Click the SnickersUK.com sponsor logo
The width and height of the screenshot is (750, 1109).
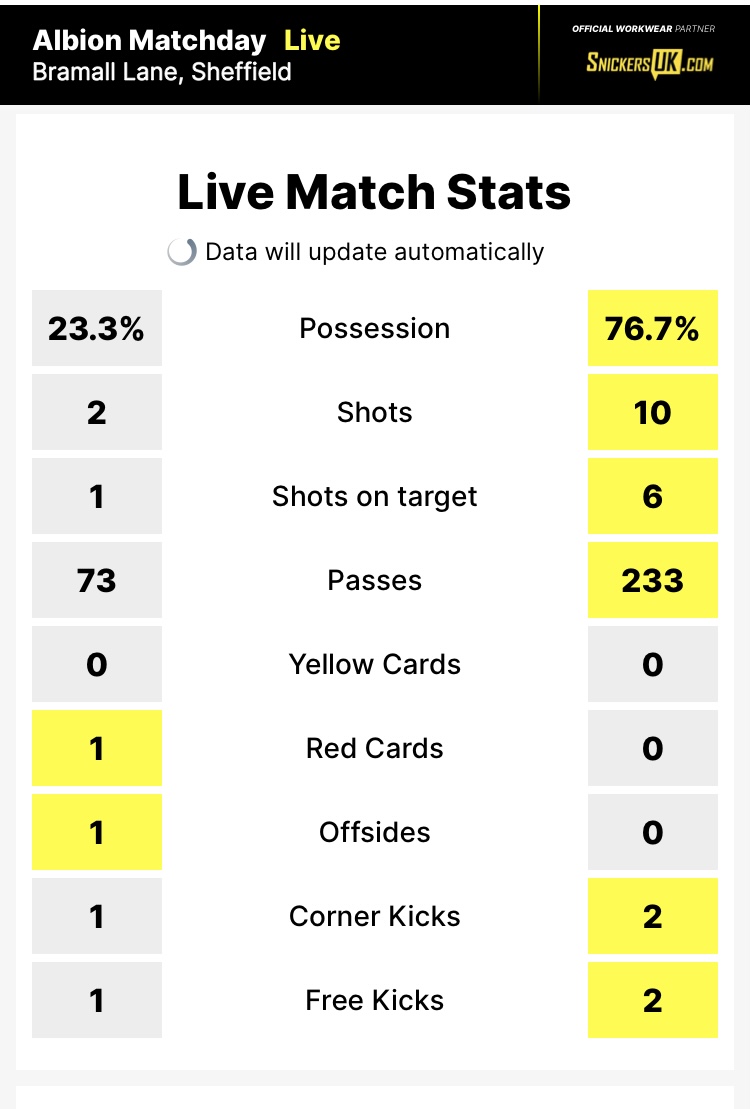click(x=650, y=64)
